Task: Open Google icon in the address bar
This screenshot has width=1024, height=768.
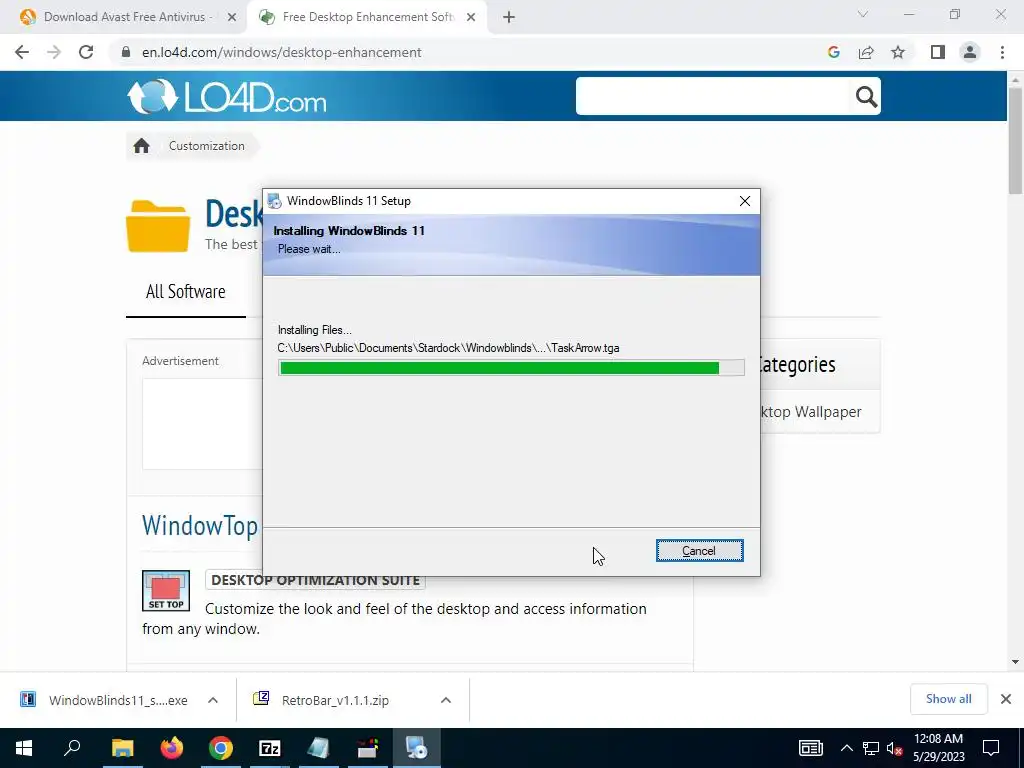Action: coord(833,52)
